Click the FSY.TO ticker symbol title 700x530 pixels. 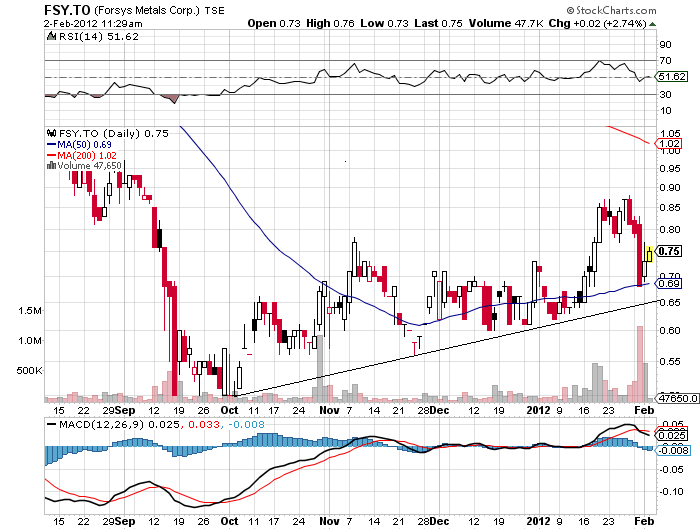[67, 10]
